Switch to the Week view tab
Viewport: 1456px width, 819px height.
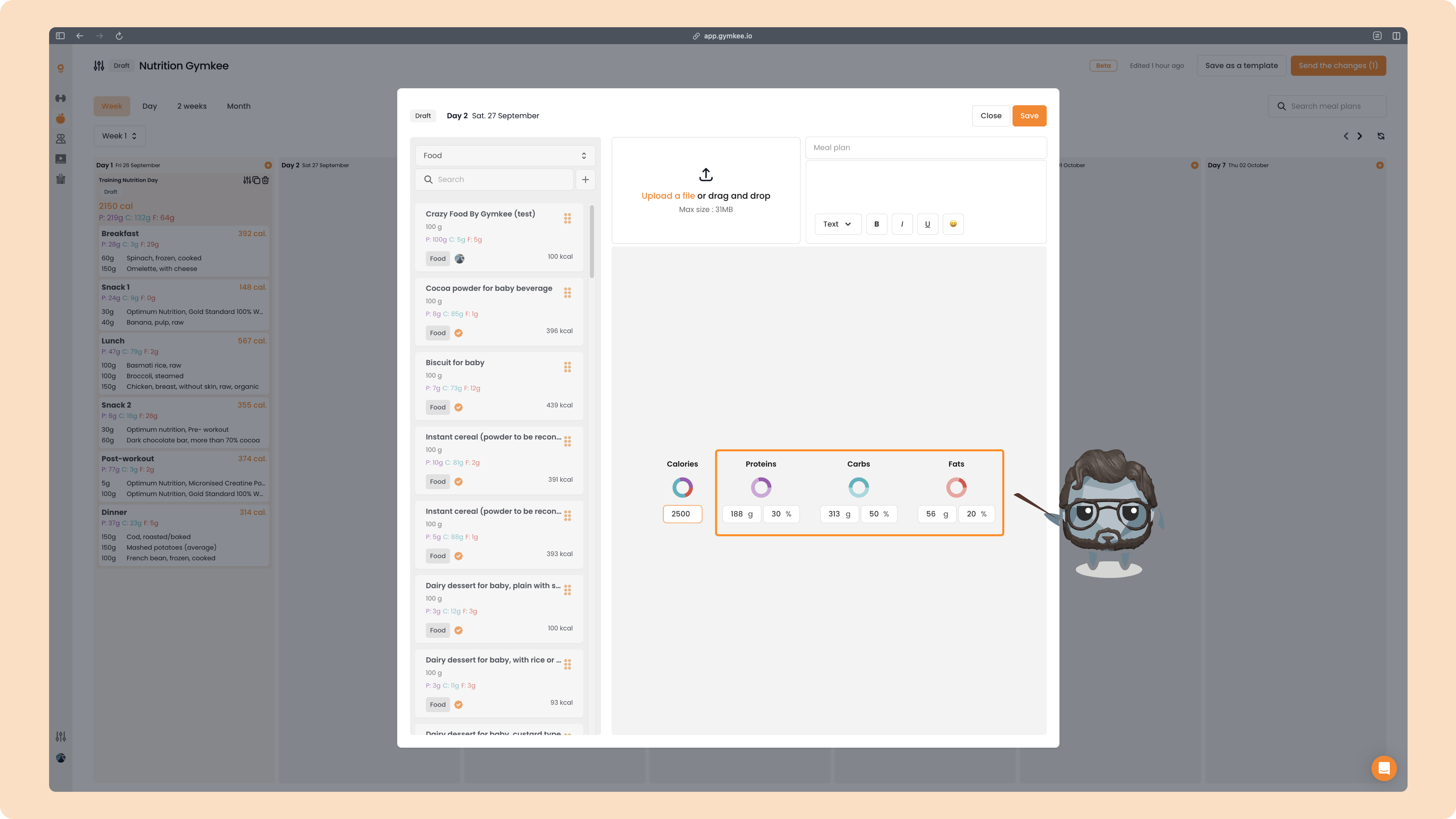click(x=111, y=106)
